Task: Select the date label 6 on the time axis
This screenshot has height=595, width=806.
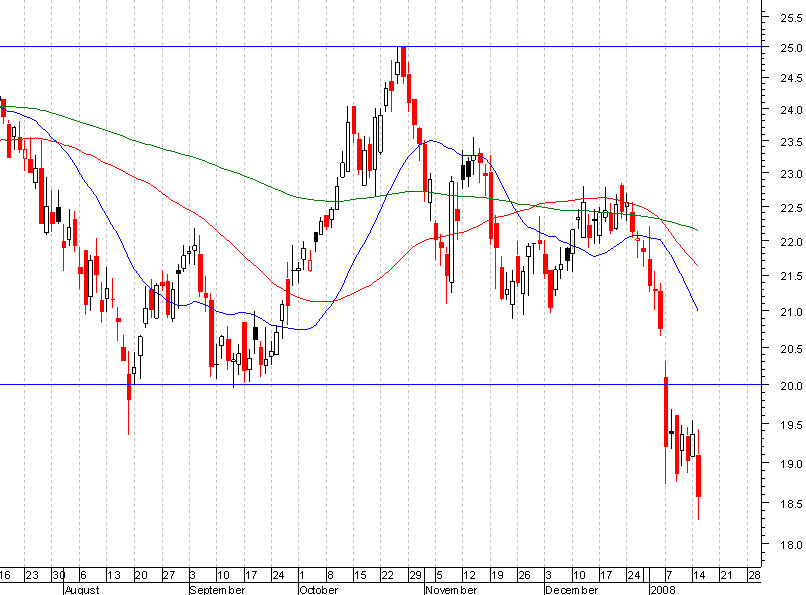Action: click(x=84, y=575)
